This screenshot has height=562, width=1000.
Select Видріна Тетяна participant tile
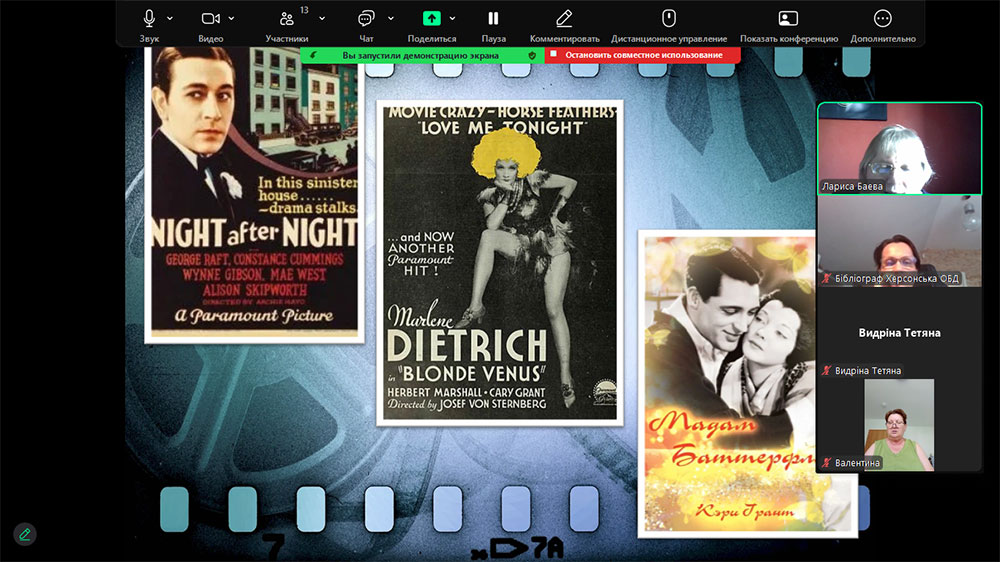point(899,332)
